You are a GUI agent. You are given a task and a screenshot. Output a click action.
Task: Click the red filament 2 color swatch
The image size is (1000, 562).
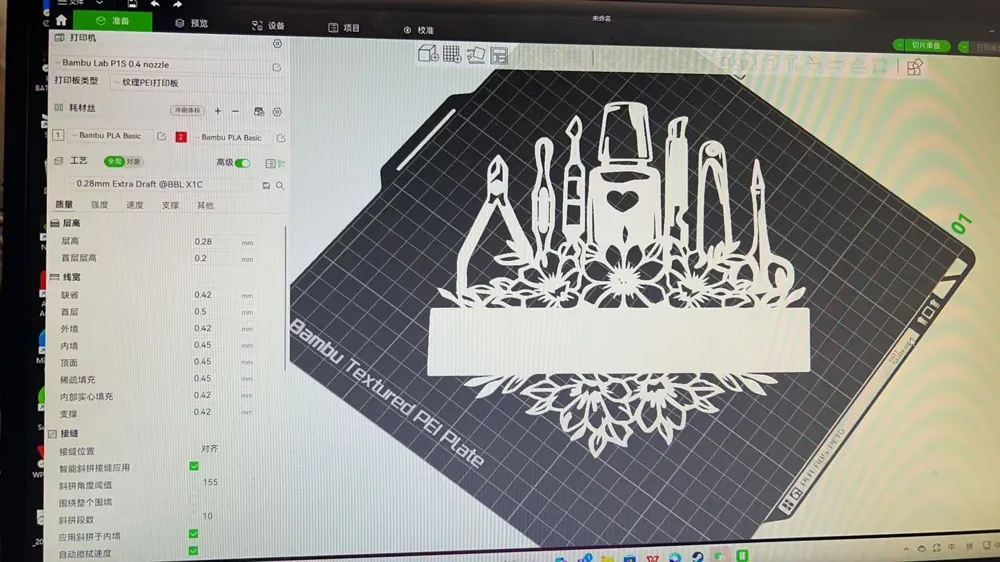[x=181, y=137]
